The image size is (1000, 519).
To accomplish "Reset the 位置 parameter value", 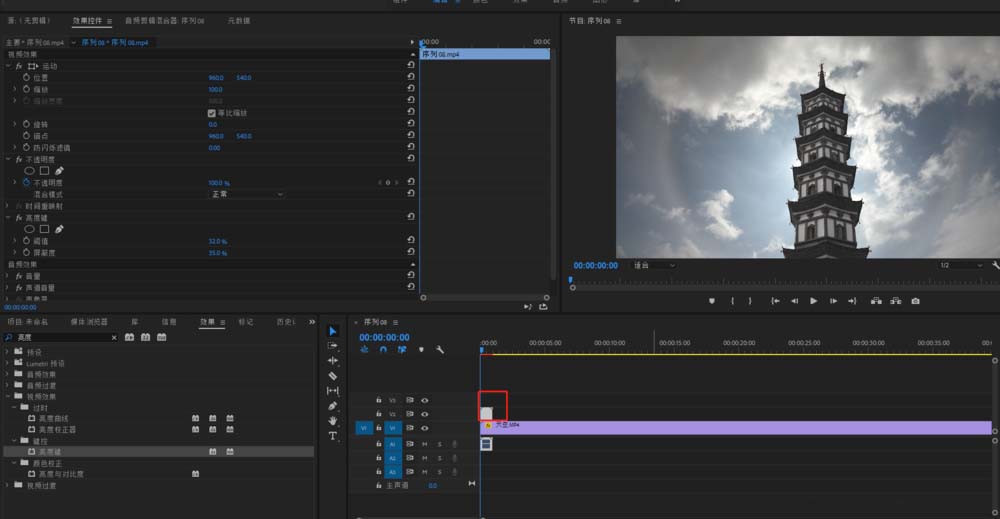I will 411,78.
